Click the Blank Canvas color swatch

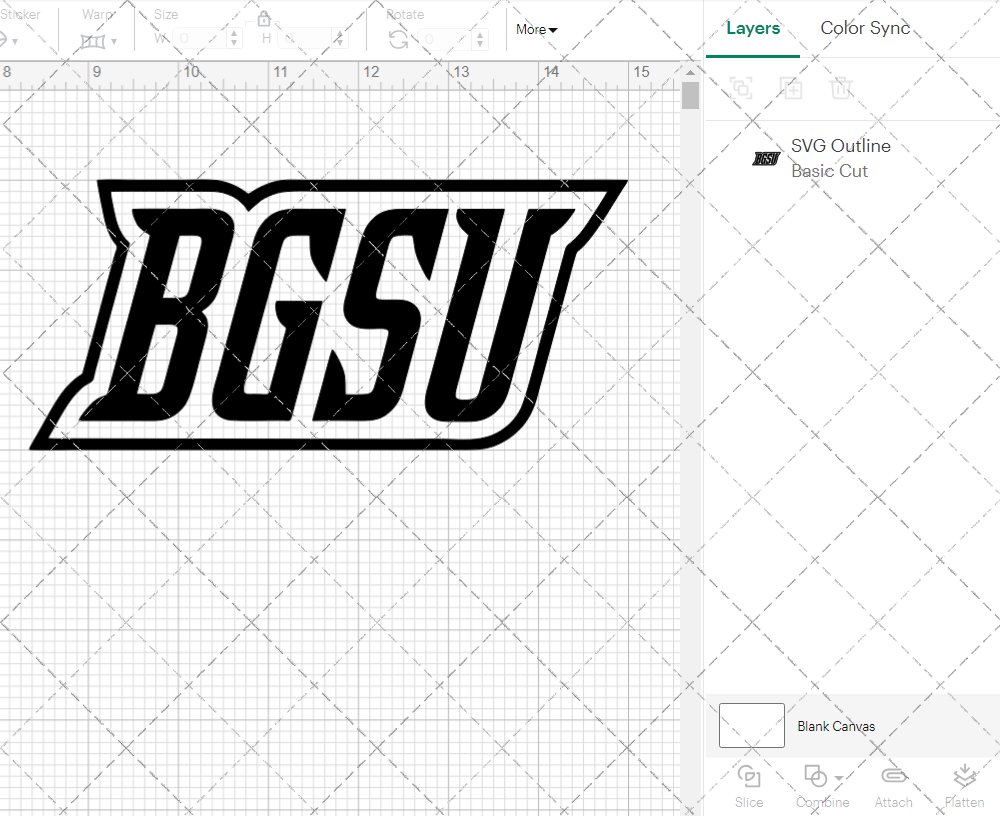pyautogui.click(x=751, y=726)
